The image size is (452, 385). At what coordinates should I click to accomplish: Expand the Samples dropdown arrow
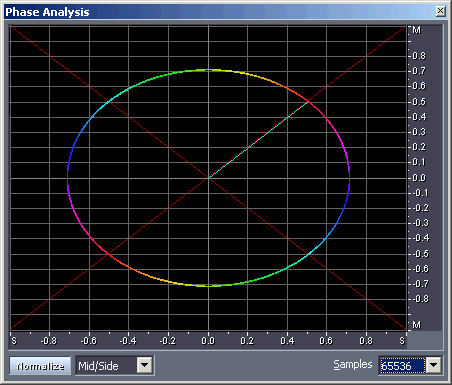click(434, 365)
